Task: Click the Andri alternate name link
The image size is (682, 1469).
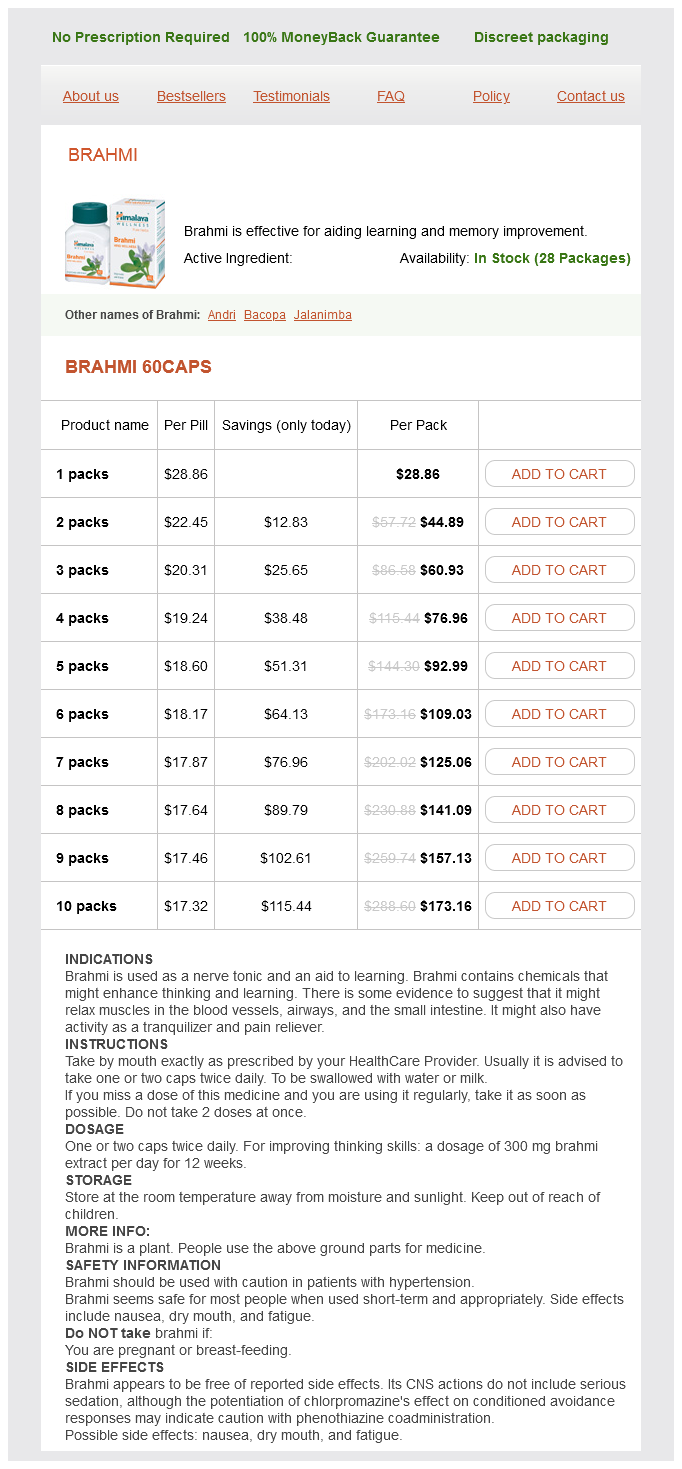Action: [222, 315]
